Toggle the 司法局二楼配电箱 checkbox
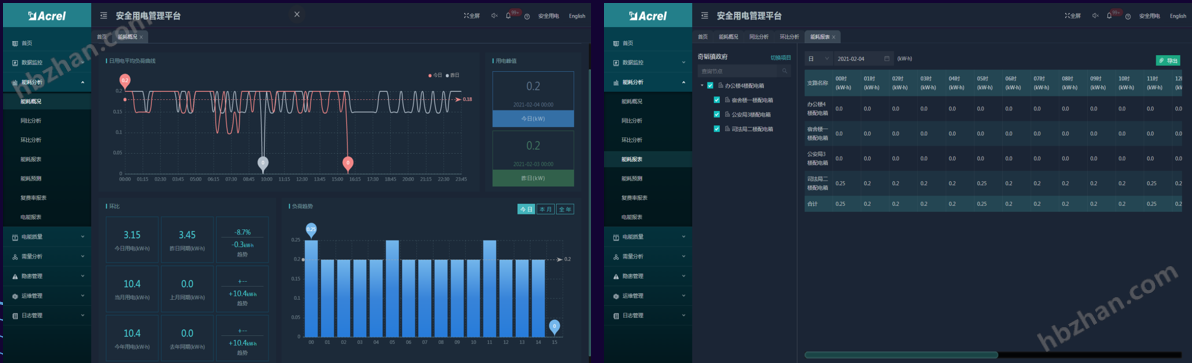The width and height of the screenshot is (1192, 363). click(x=717, y=128)
